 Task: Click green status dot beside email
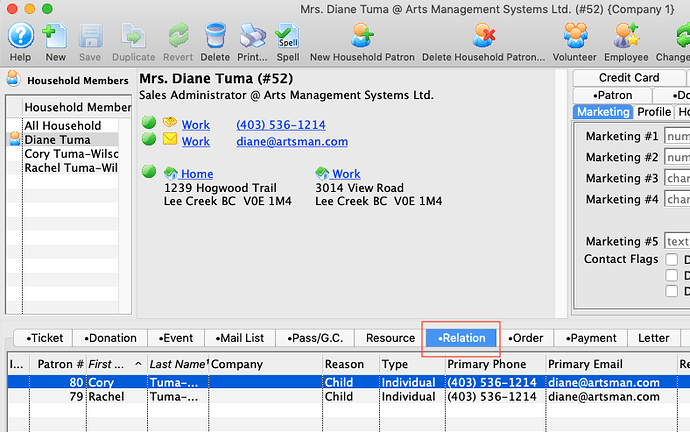point(149,139)
